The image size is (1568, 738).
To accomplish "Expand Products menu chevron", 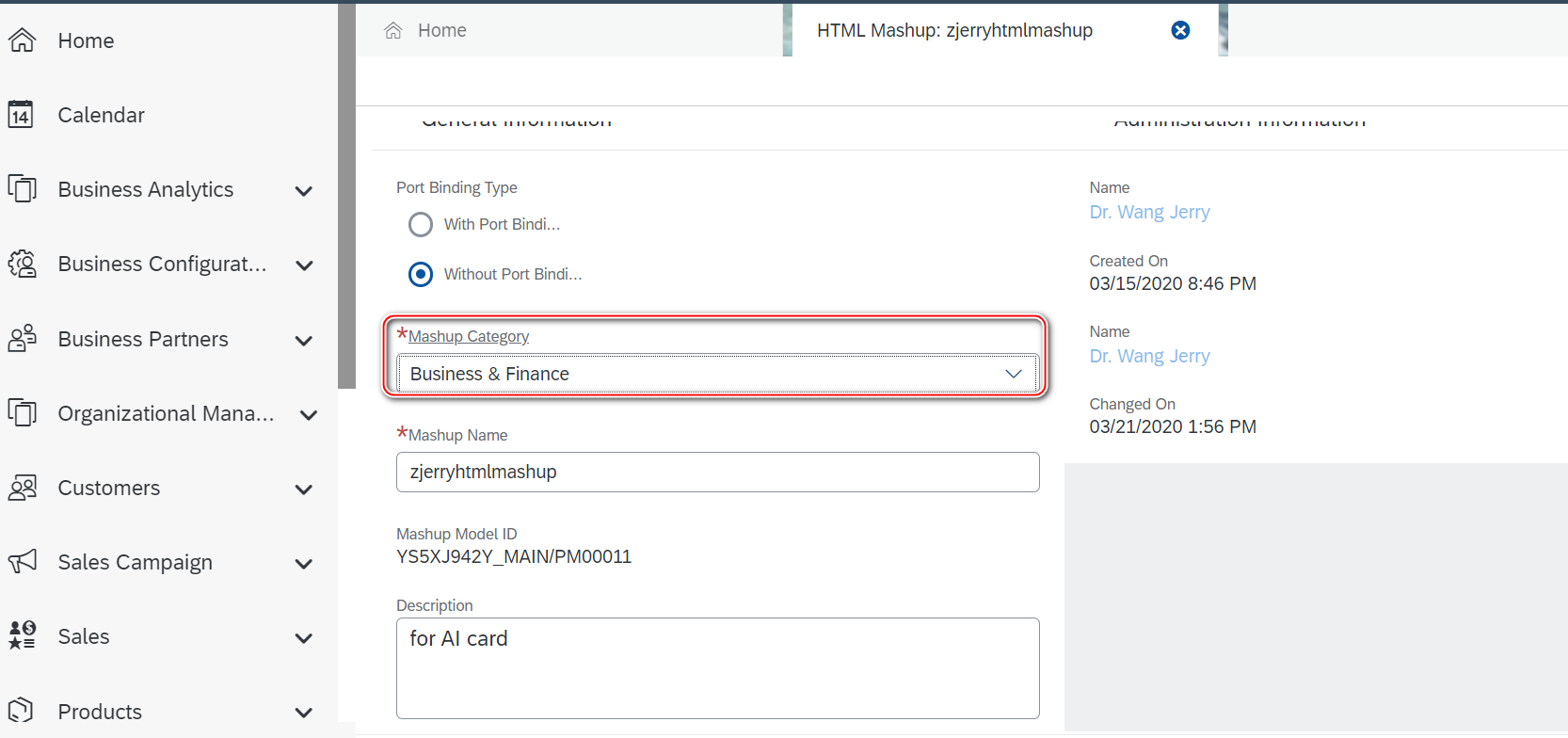I will coord(303,713).
